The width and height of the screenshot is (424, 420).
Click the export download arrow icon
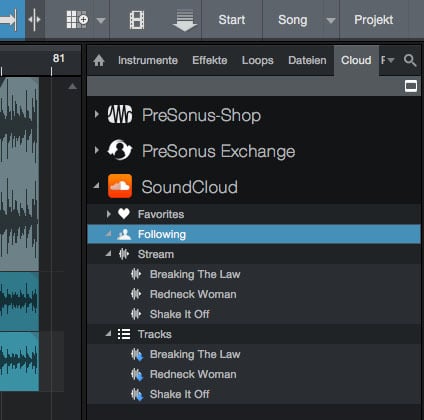[185, 21]
